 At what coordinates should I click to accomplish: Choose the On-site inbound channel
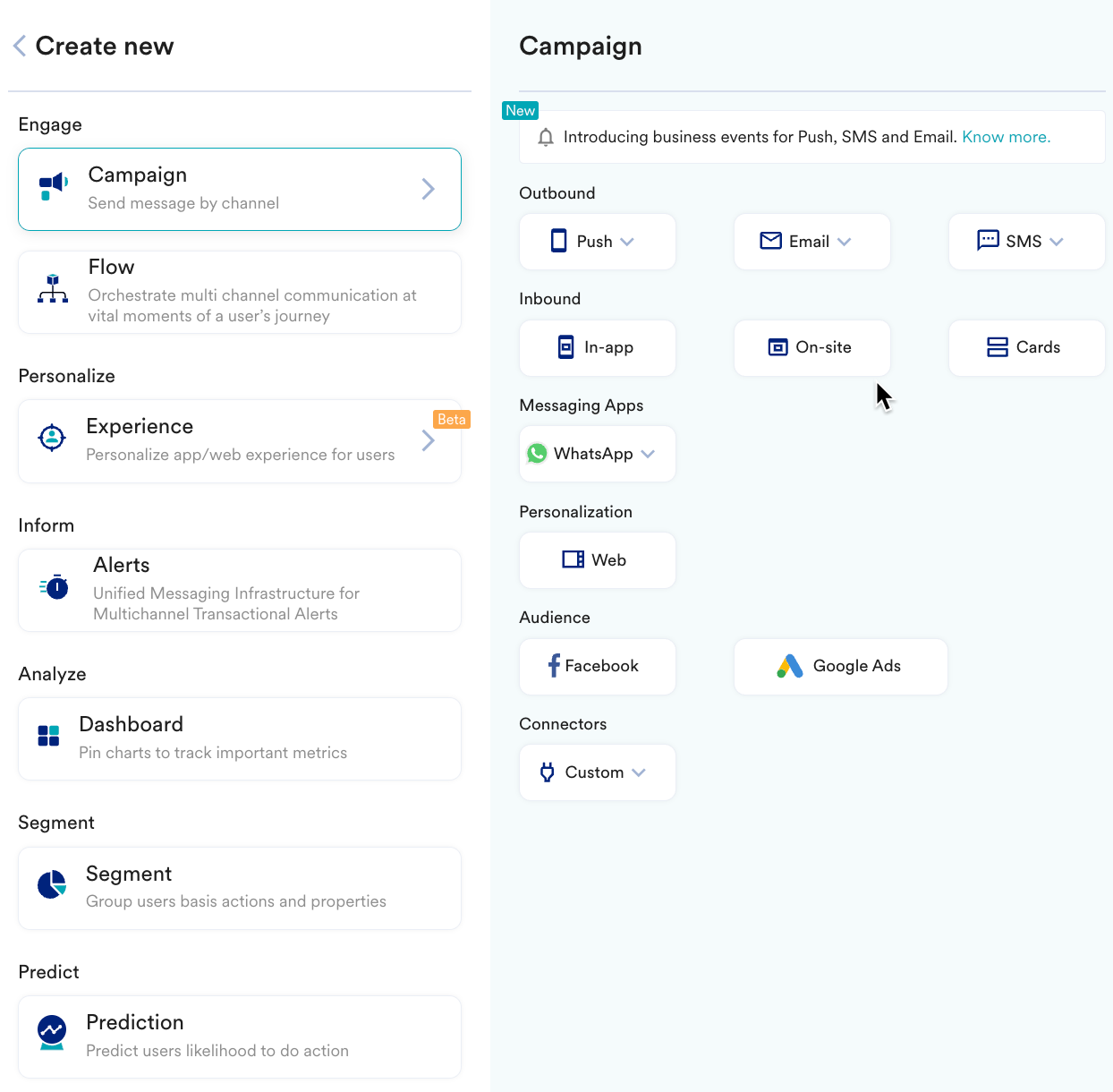(x=812, y=348)
